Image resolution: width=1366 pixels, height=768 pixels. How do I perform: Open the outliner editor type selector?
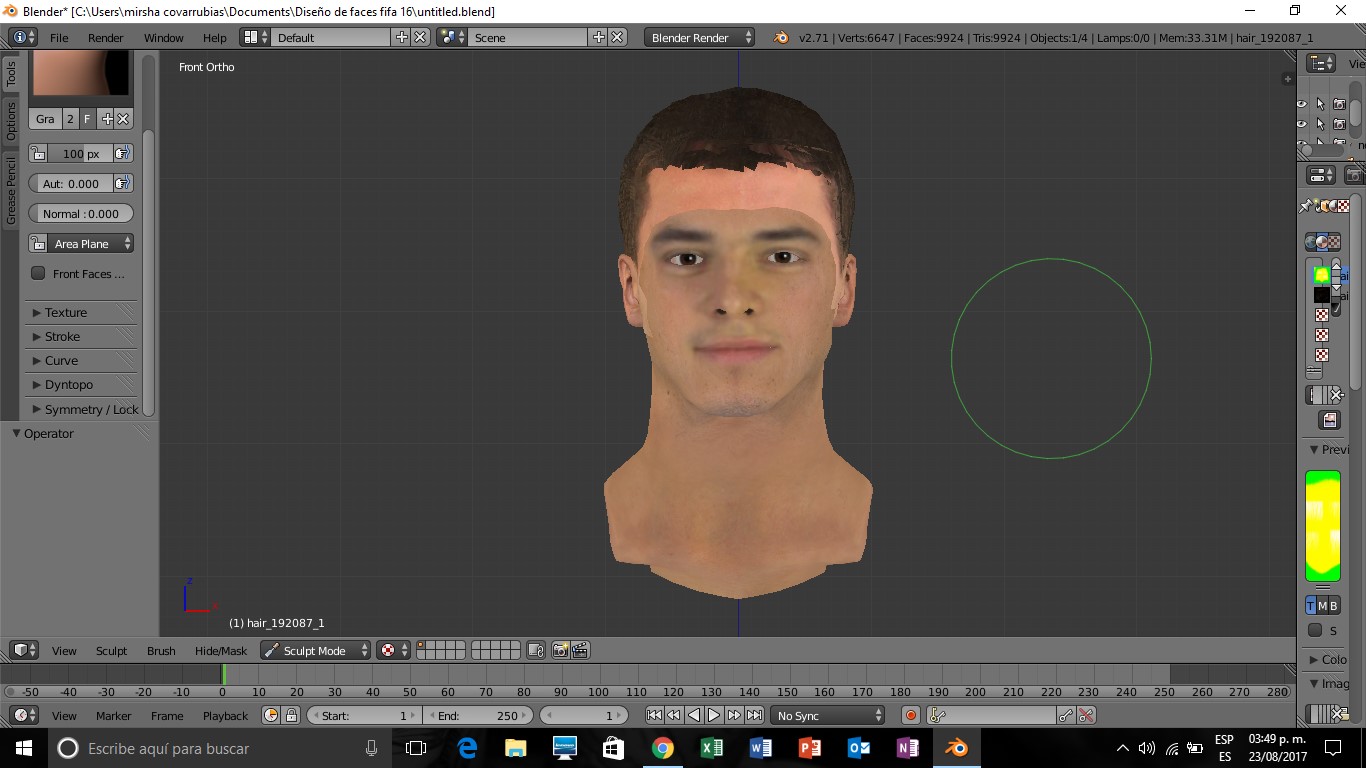(1321, 63)
